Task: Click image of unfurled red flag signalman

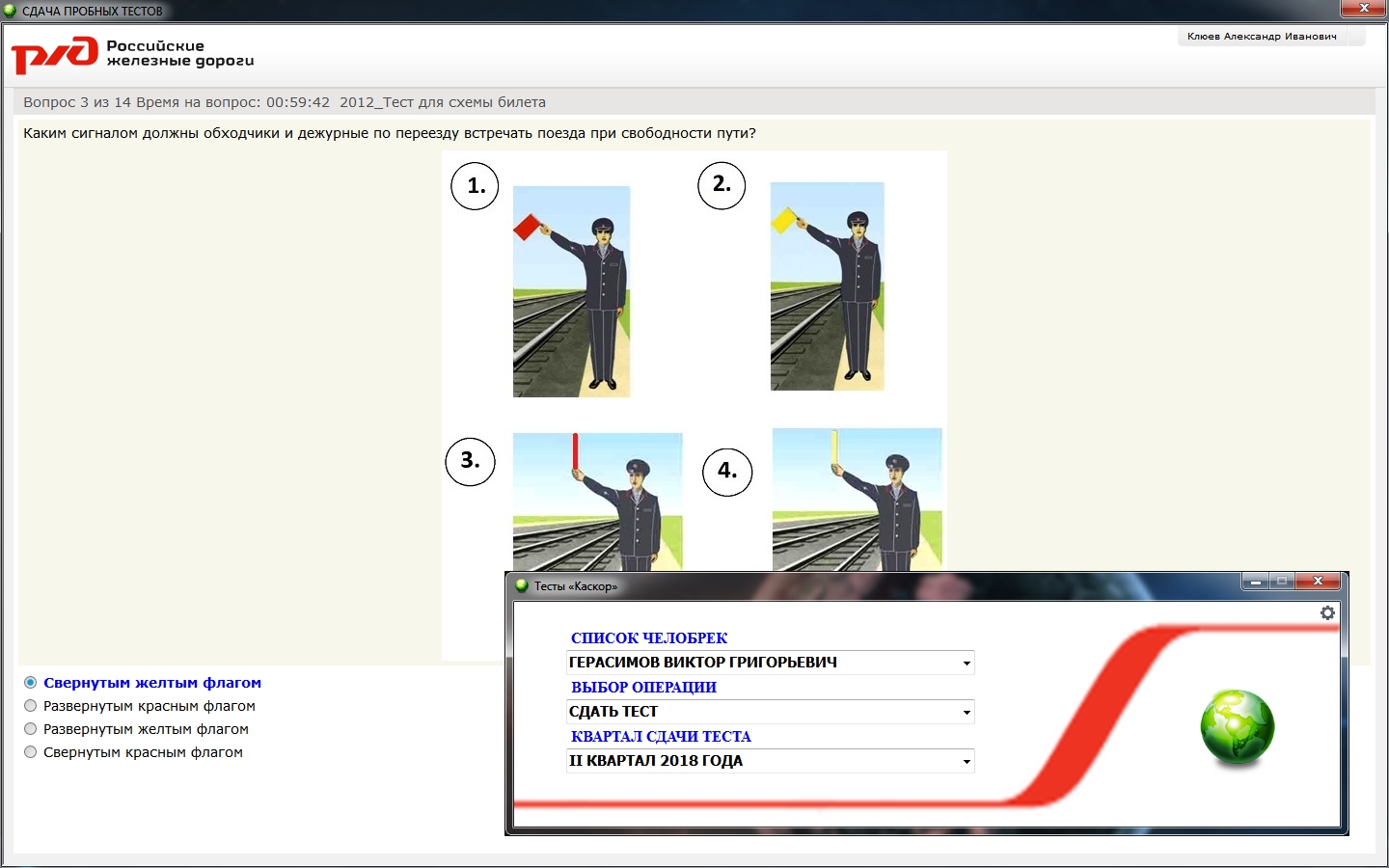Action: [571, 291]
